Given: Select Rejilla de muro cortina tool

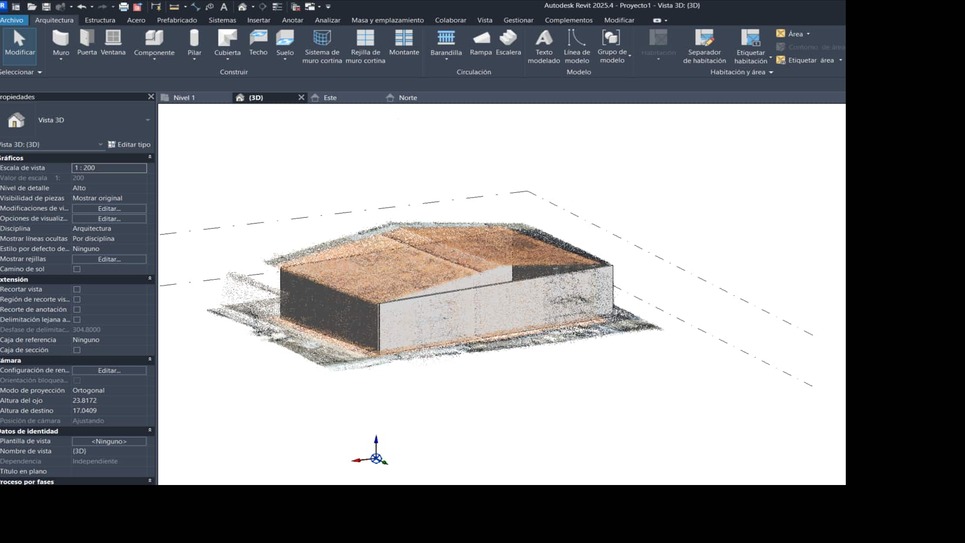Looking at the screenshot, I should point(365,47).
